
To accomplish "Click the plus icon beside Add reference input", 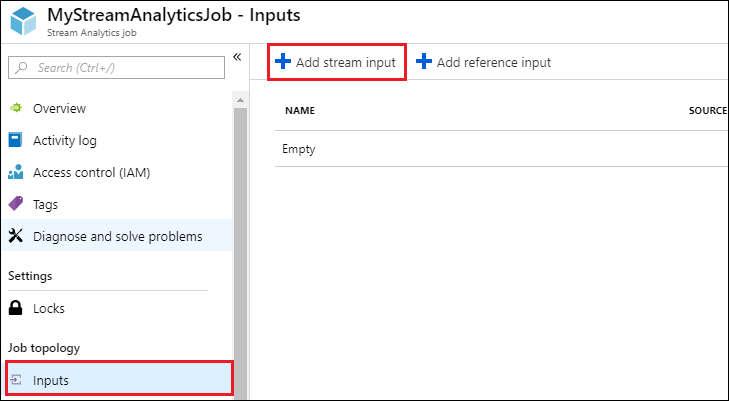I will (x=424, y=61).
